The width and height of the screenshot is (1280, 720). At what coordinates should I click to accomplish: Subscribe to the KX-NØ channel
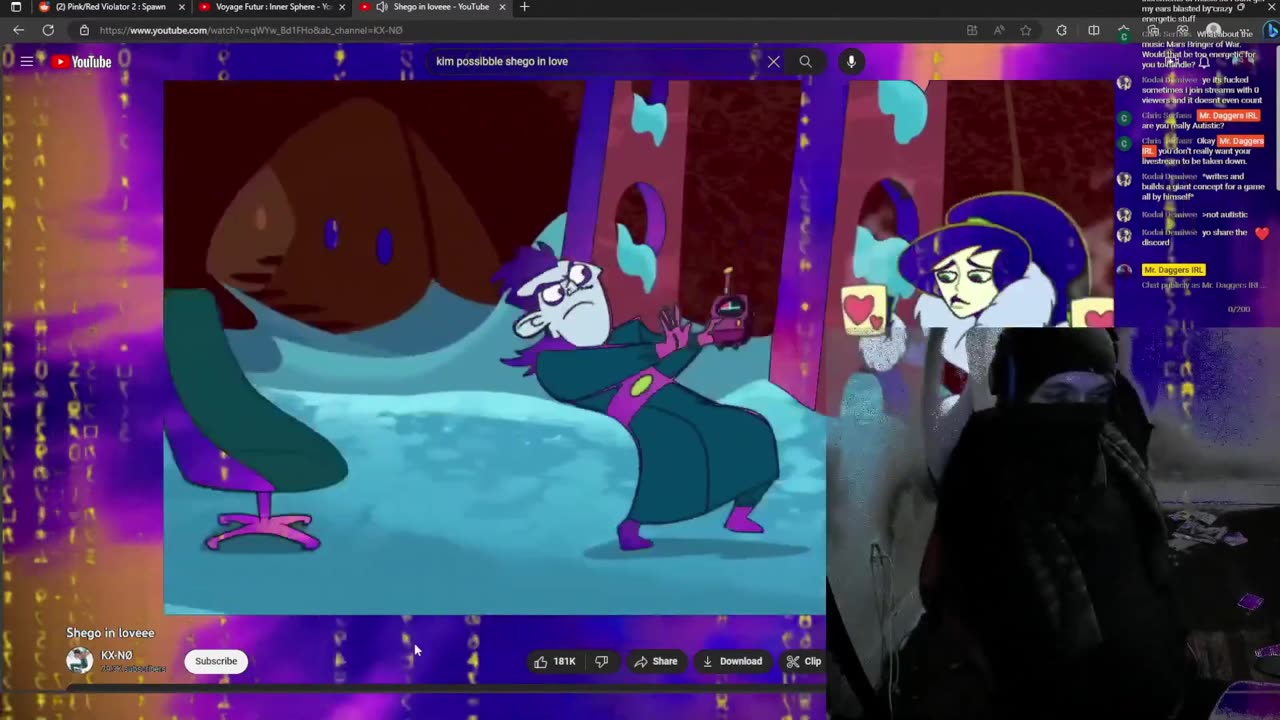click(216, 661)
